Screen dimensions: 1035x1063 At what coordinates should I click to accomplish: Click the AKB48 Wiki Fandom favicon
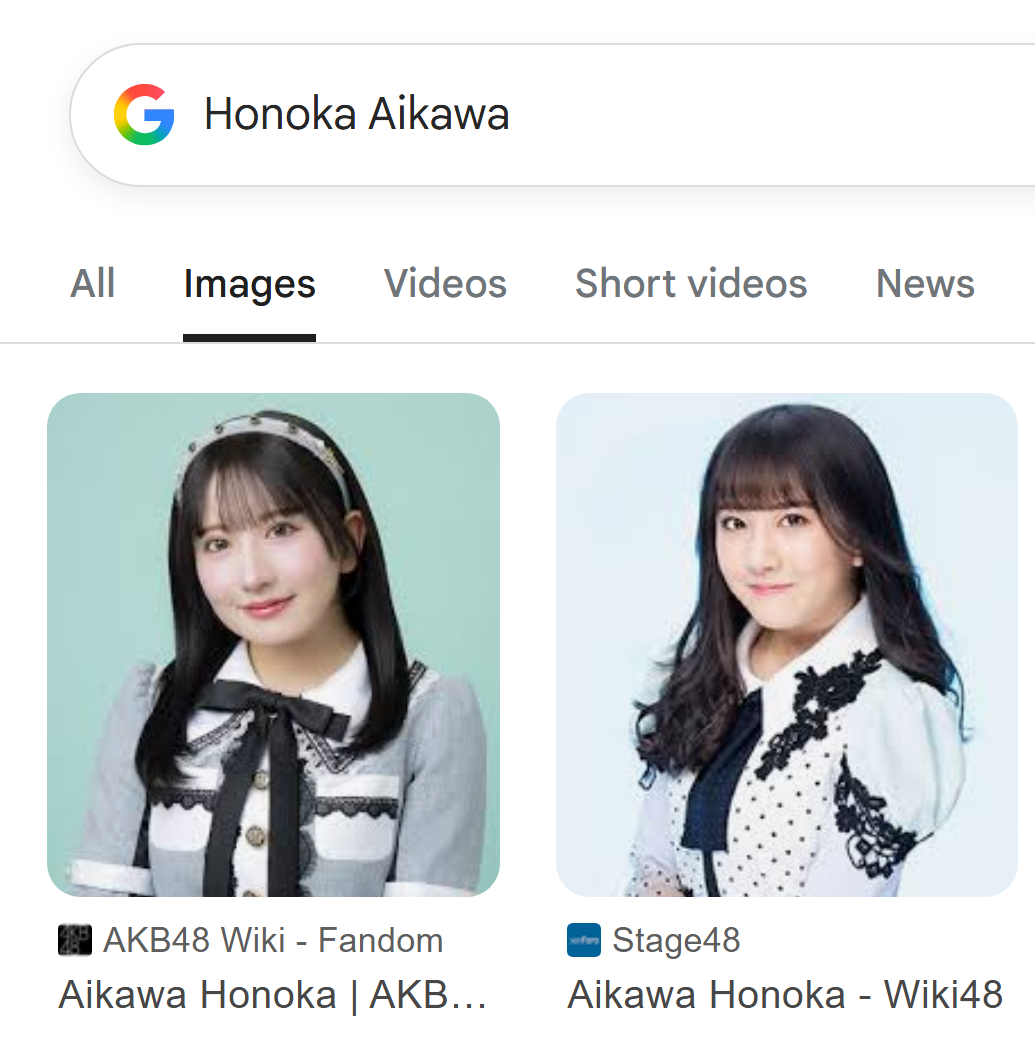tap(75, 940)
